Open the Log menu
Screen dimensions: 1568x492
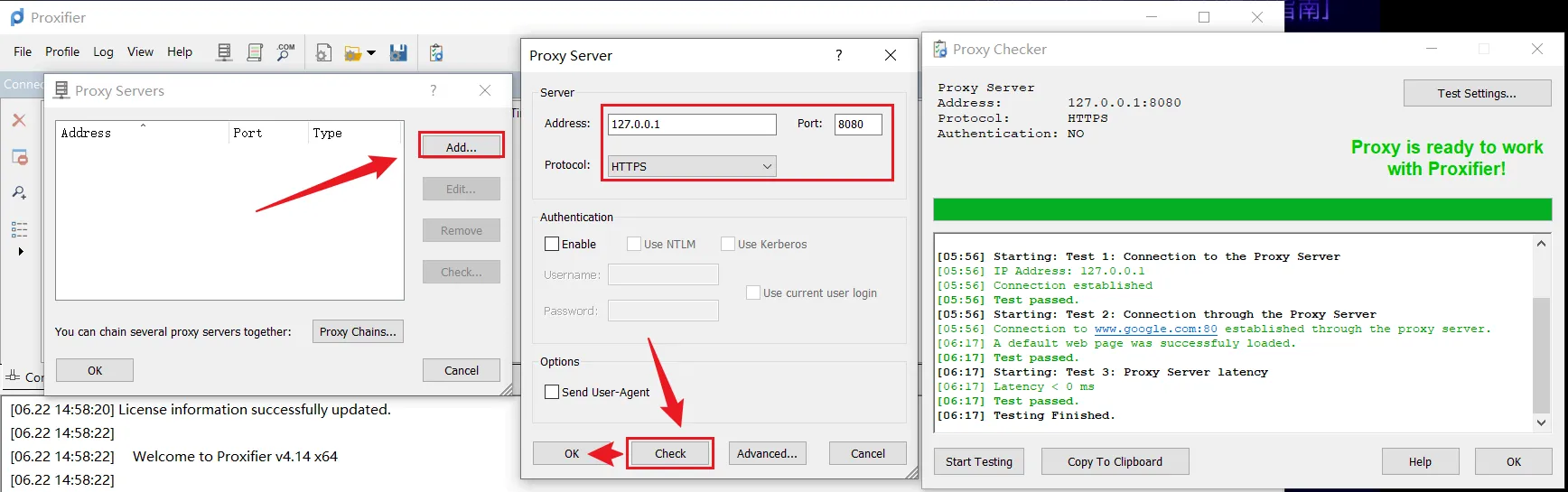(x=103, y=51)
